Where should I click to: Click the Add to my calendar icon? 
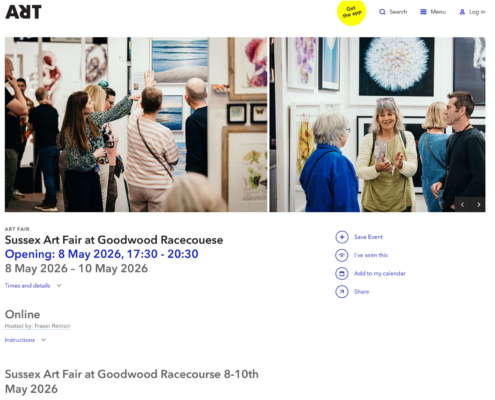342,274
